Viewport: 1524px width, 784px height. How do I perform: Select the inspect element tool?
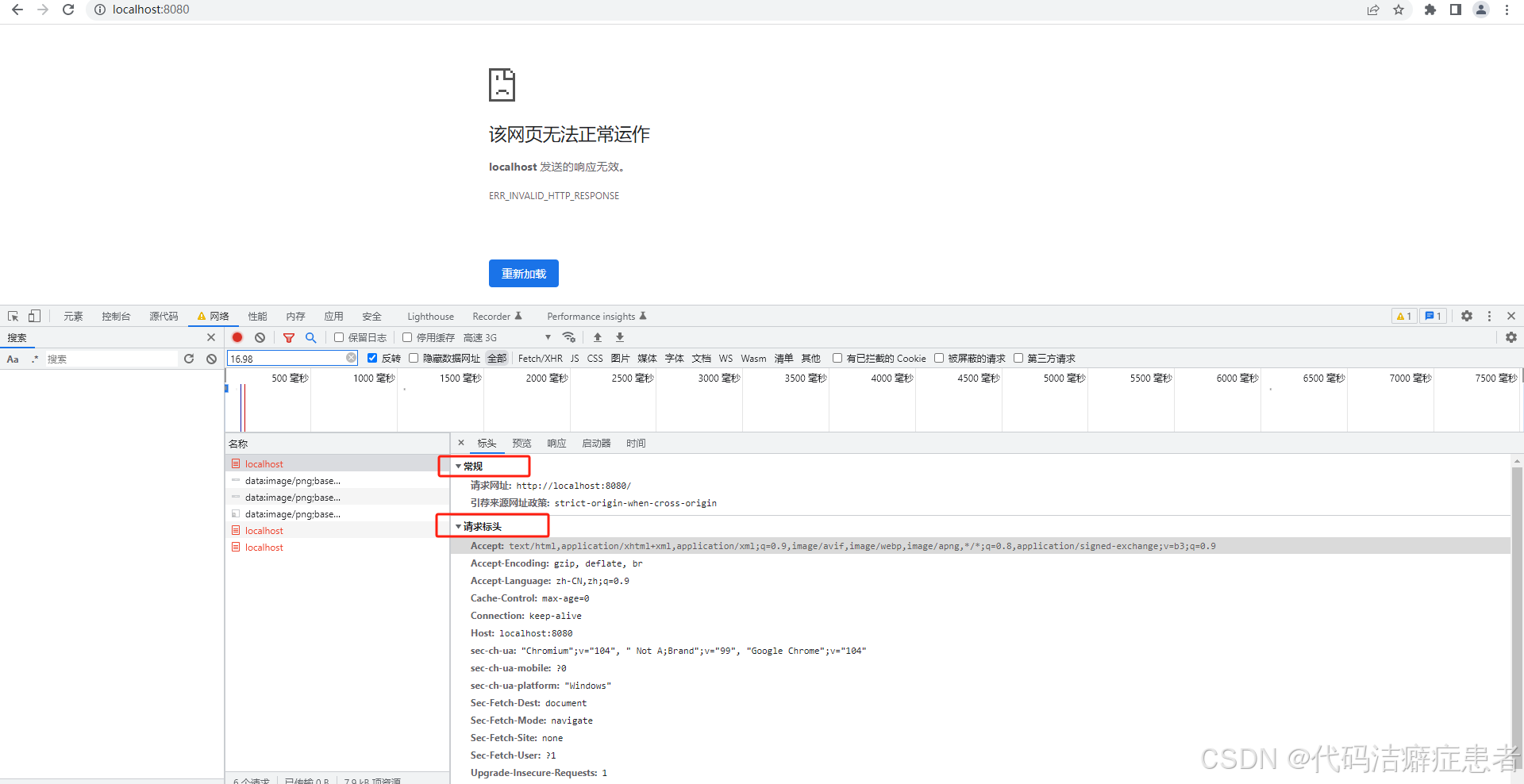tap(13, 316)
